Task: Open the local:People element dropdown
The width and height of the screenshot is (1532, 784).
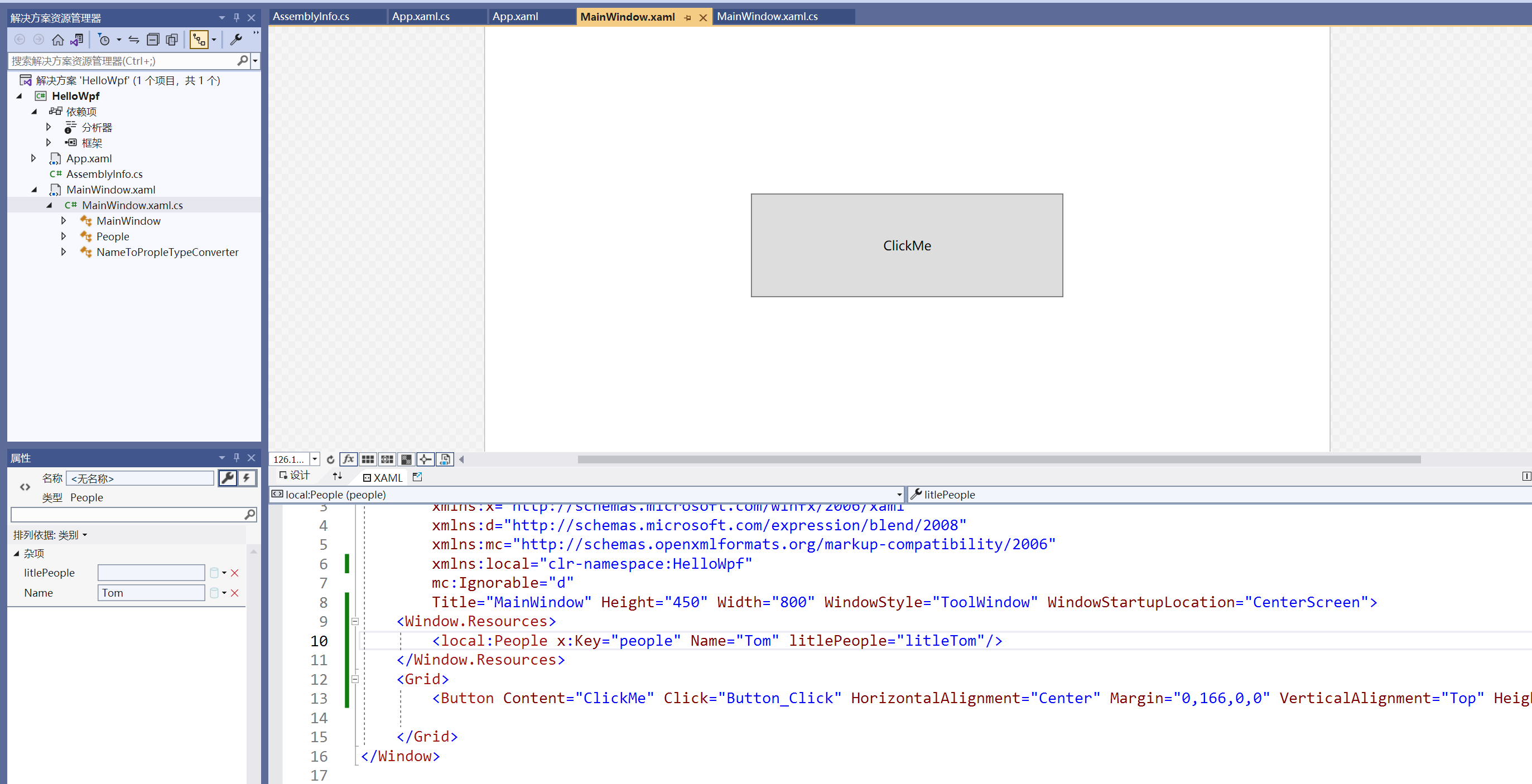Action: tap(899, 495)
